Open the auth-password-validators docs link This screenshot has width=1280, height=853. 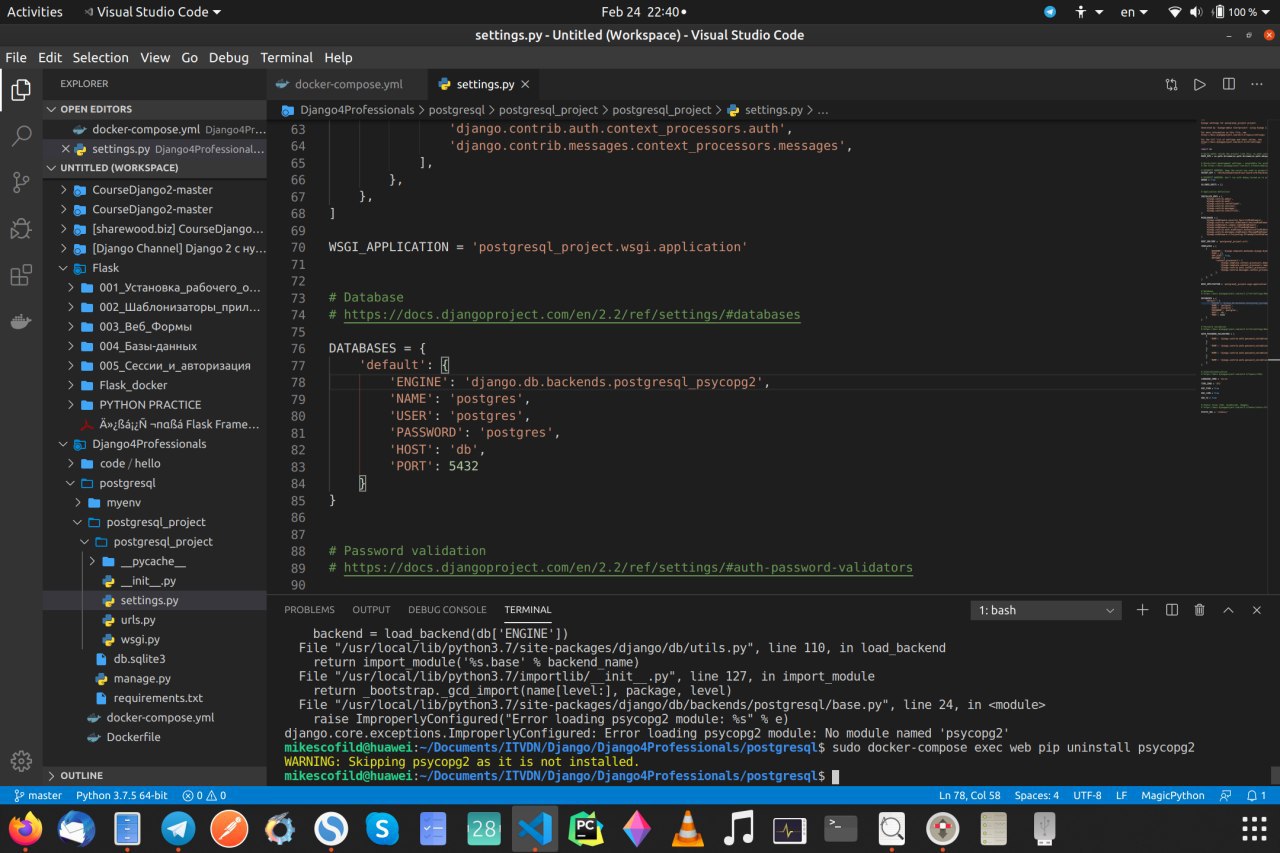(628, 567)
